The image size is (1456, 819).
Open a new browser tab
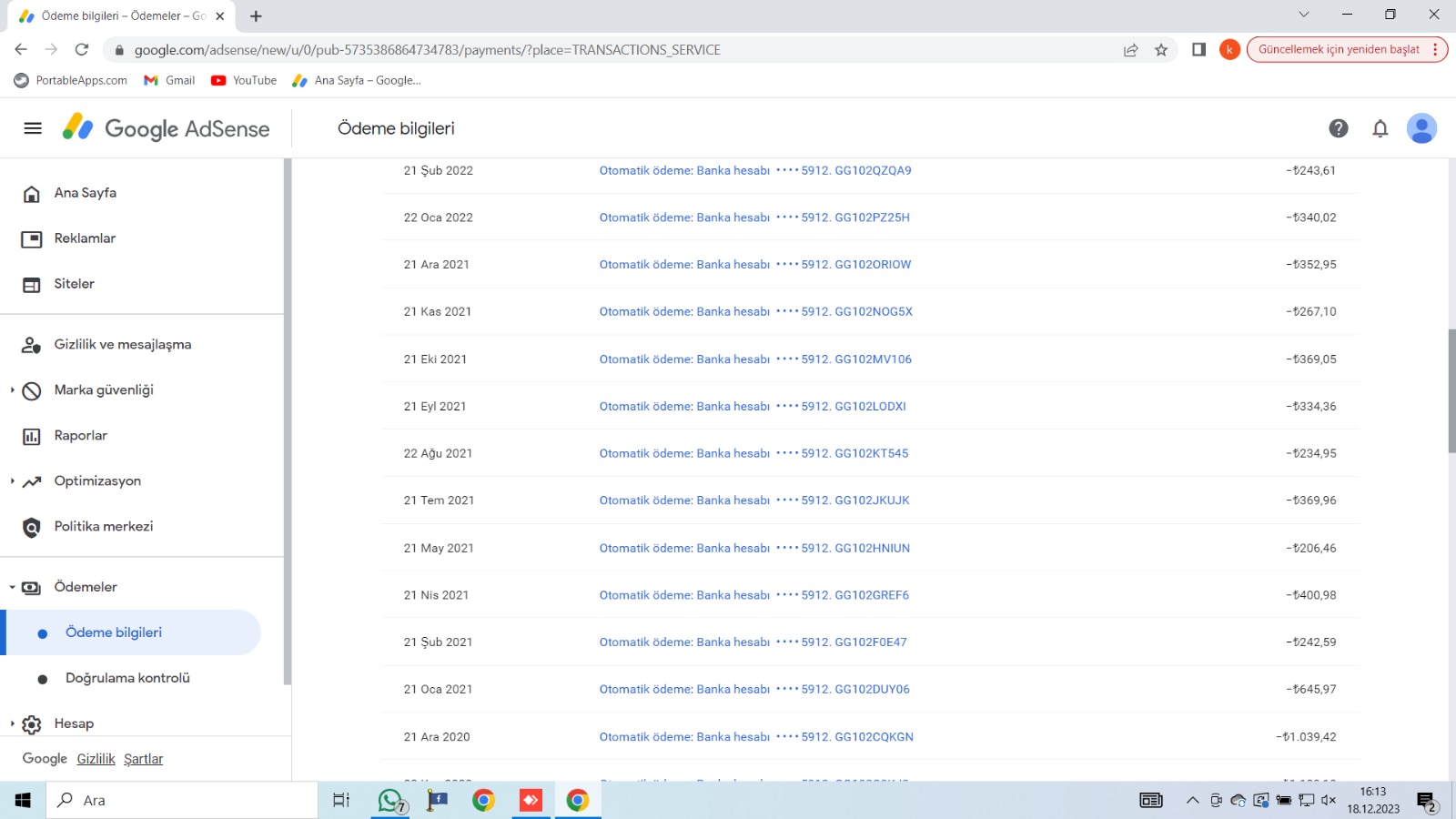pyautogui.click(x=257, y=16)
